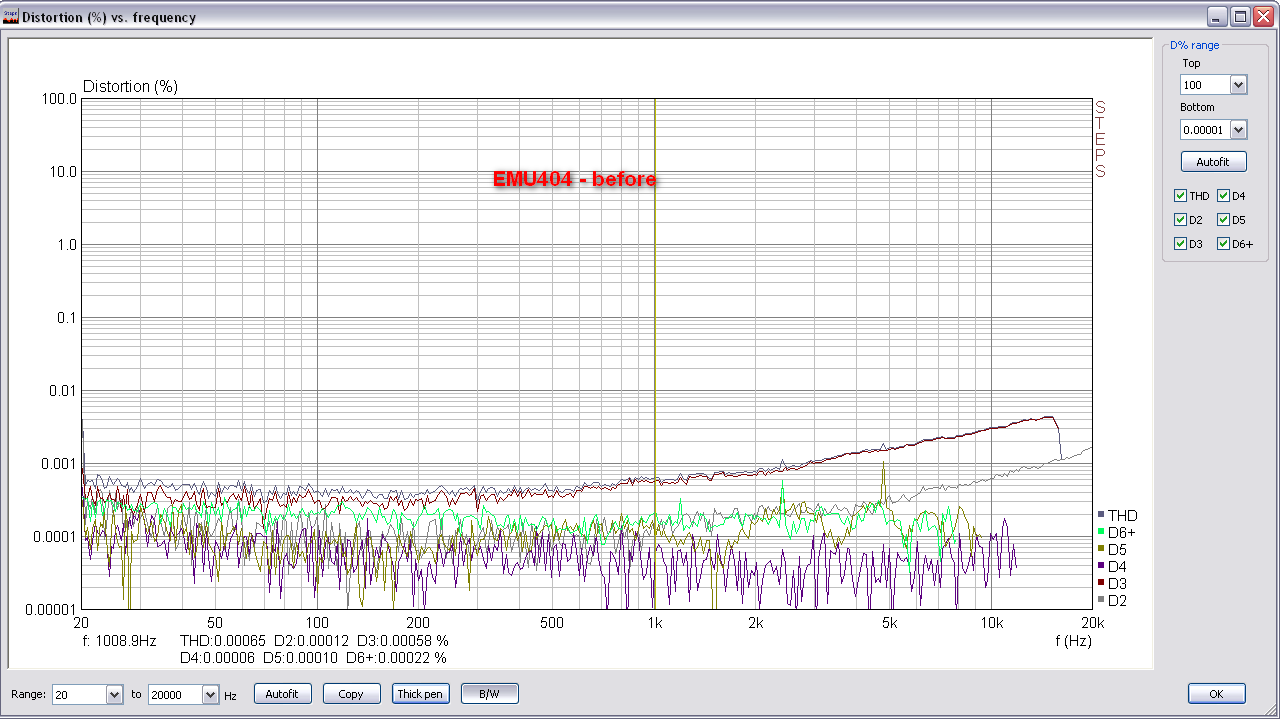The width and height of the screenshot is (1280, 719).
Task: Open the Top D% range dropdown
Action: pos(1238,85)
